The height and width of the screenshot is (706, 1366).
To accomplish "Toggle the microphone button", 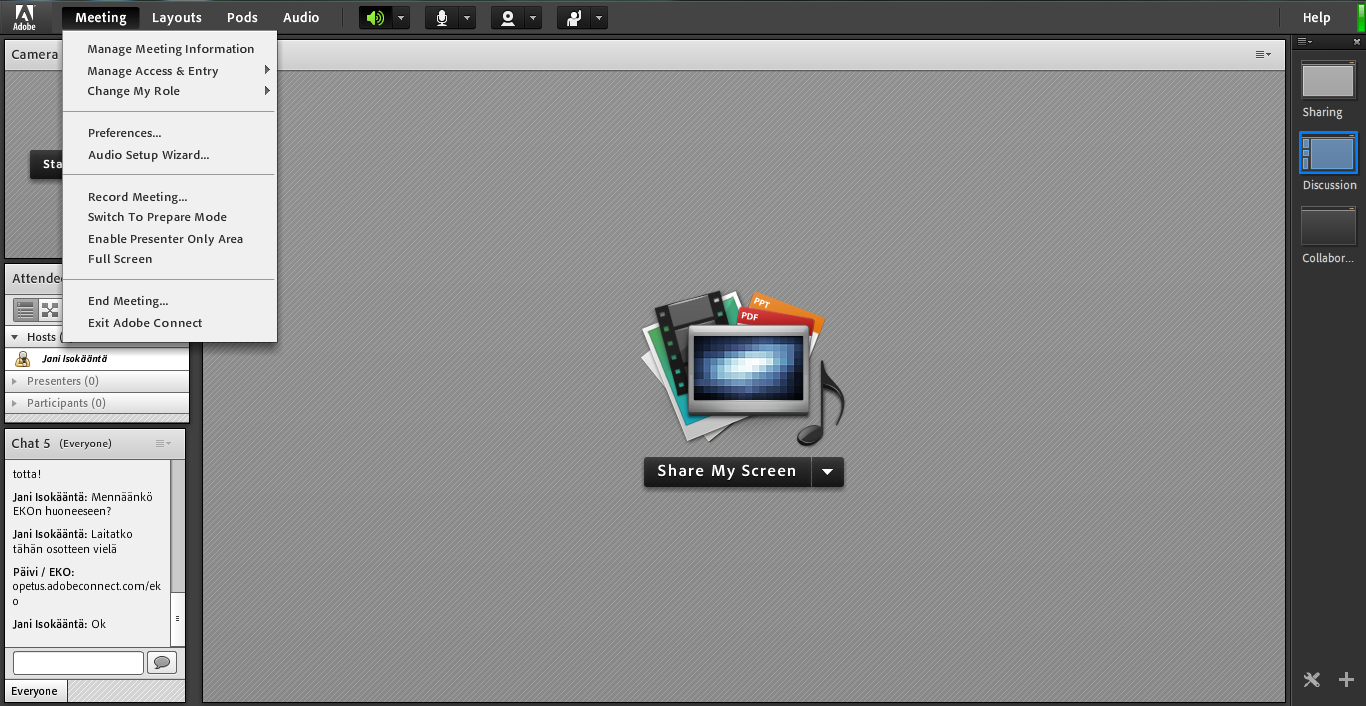I will (441, 18).
